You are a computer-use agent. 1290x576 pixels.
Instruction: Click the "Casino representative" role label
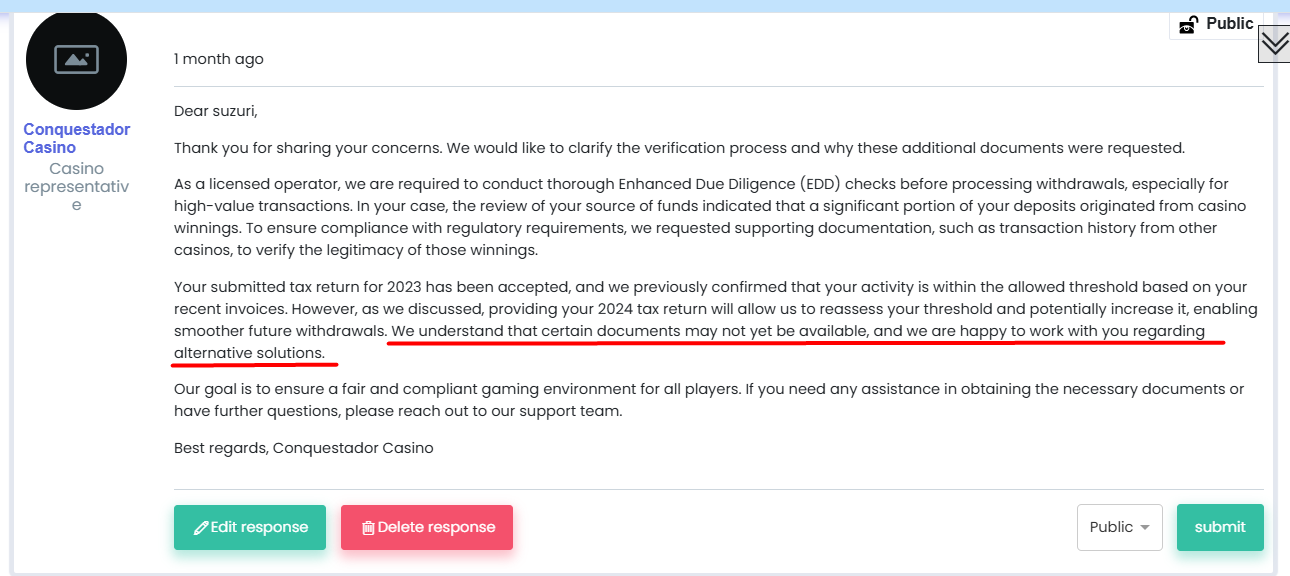(x=77, y=187)
